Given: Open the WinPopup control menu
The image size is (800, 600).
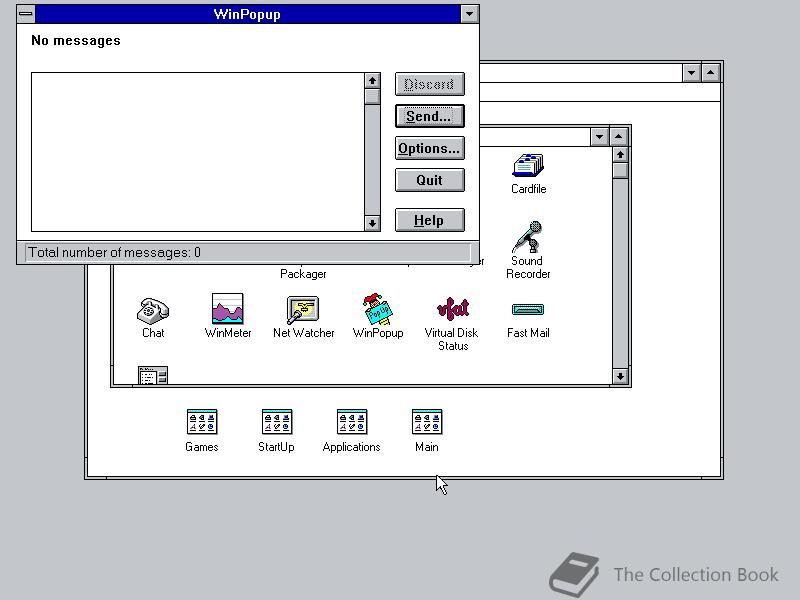Looking at the screenshot, I should (24, 13).
